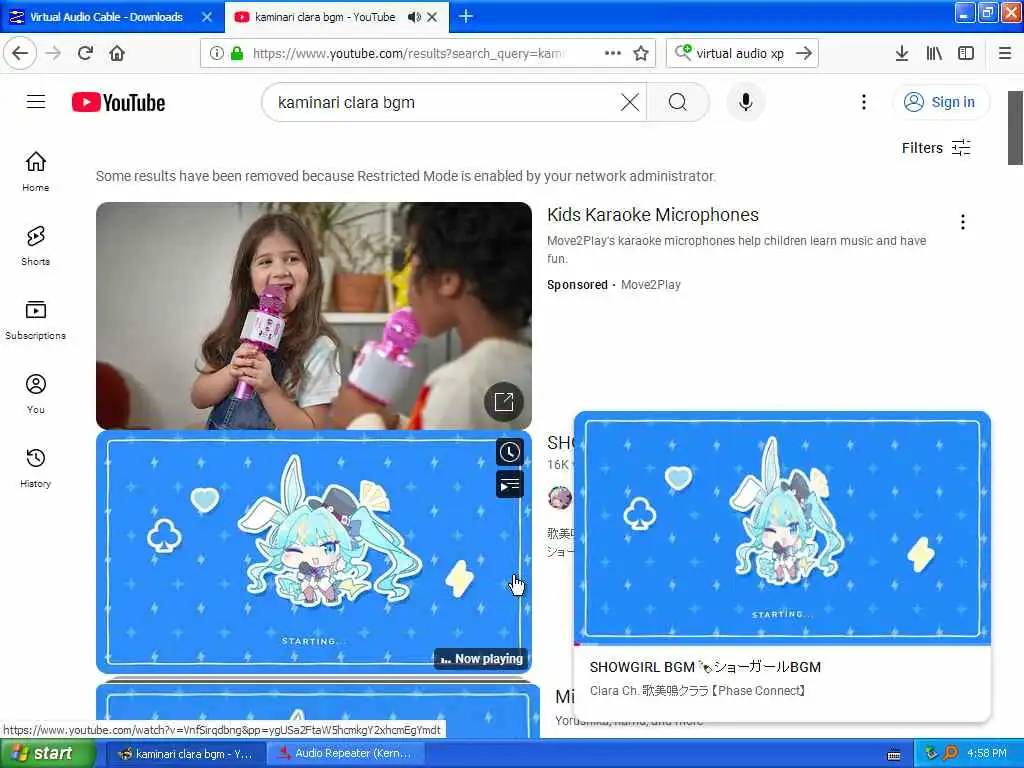
Task: Click the page vertical scrollbar thumb
Action: (x=1015, y=127)
